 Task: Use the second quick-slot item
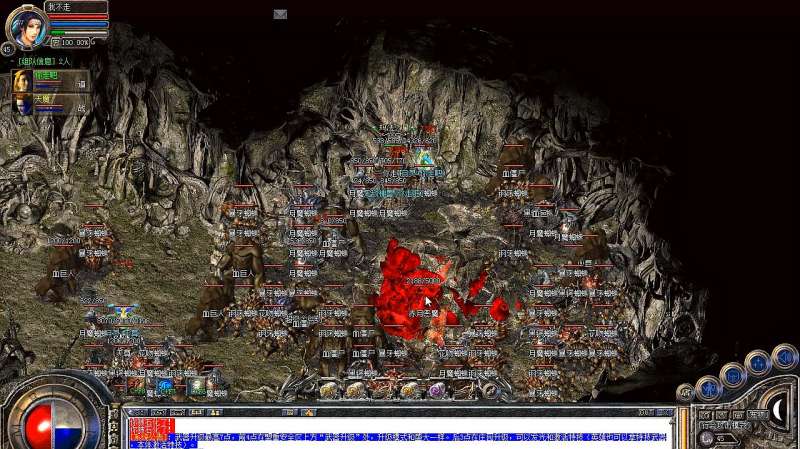tap(356, 390)
